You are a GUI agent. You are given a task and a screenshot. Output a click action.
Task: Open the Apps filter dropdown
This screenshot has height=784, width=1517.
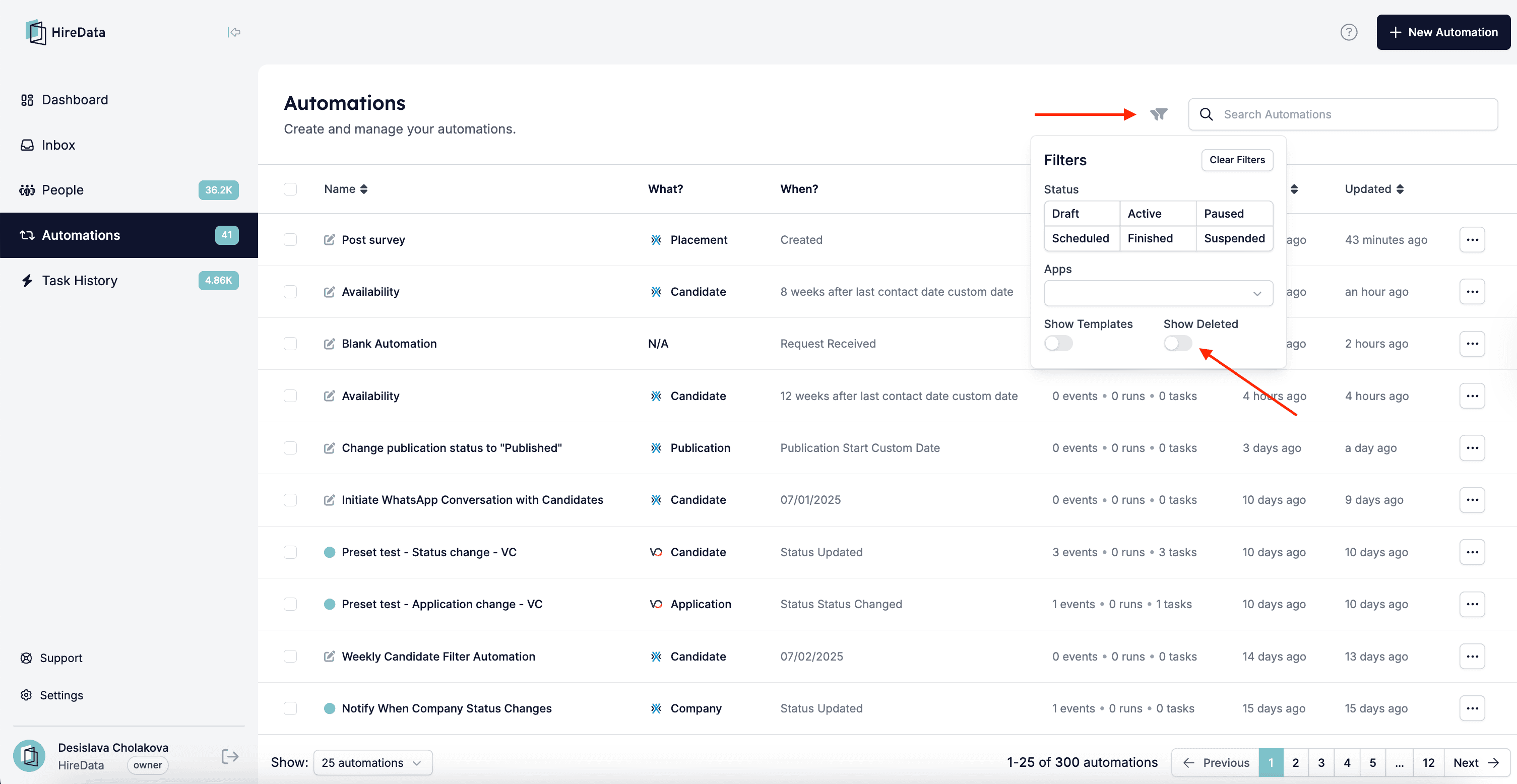[1158, 293]
